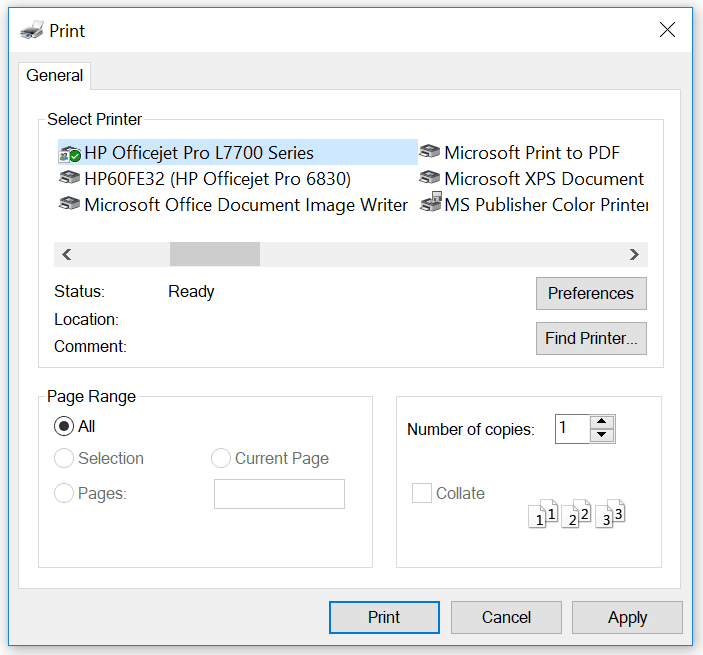The height and width of the screenshot is (655, 703).
Task: Select the All page range radio button
Action: (64, 426)
